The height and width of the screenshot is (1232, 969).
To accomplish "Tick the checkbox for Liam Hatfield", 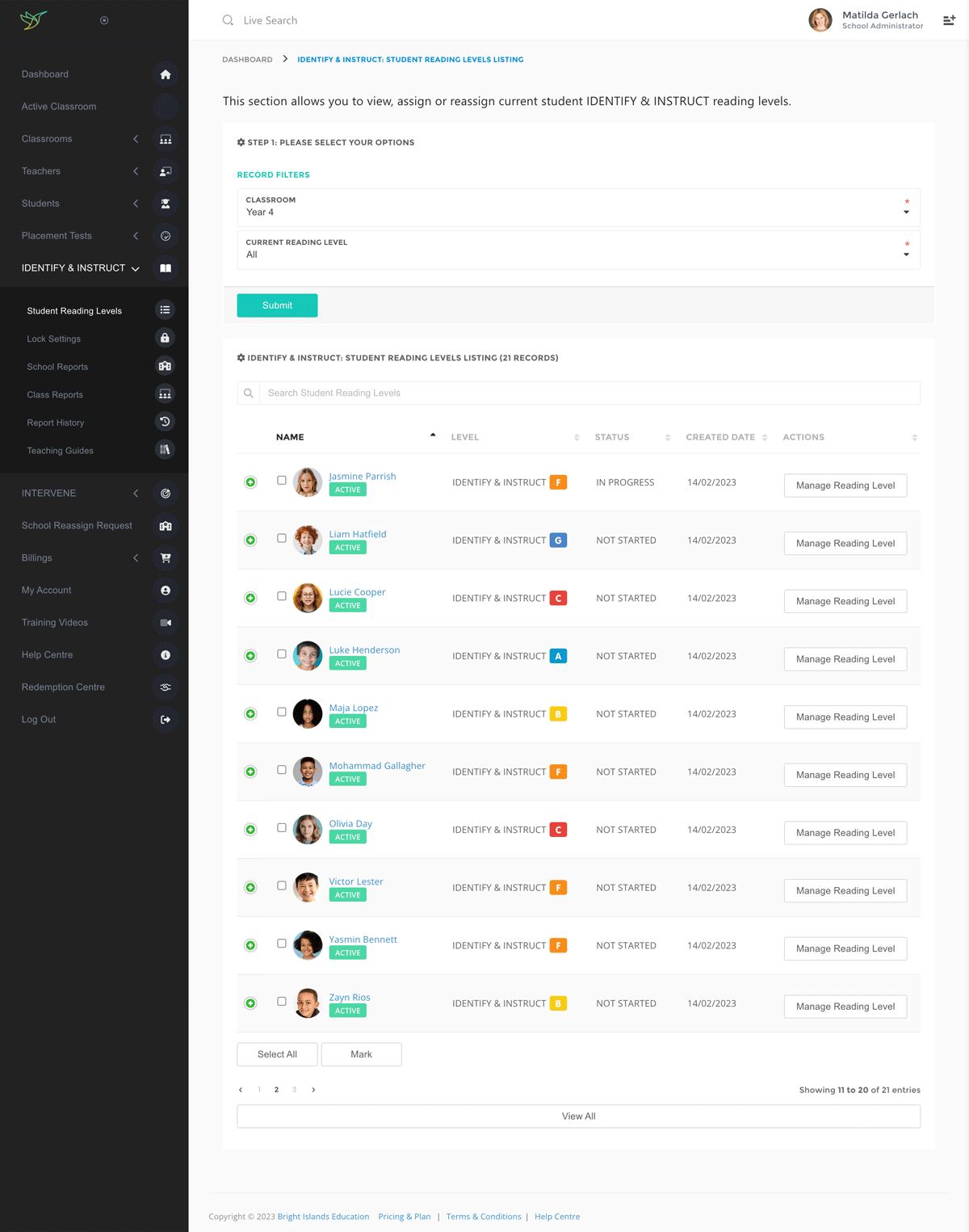I will pyautogui.click(x=282, y=538).
